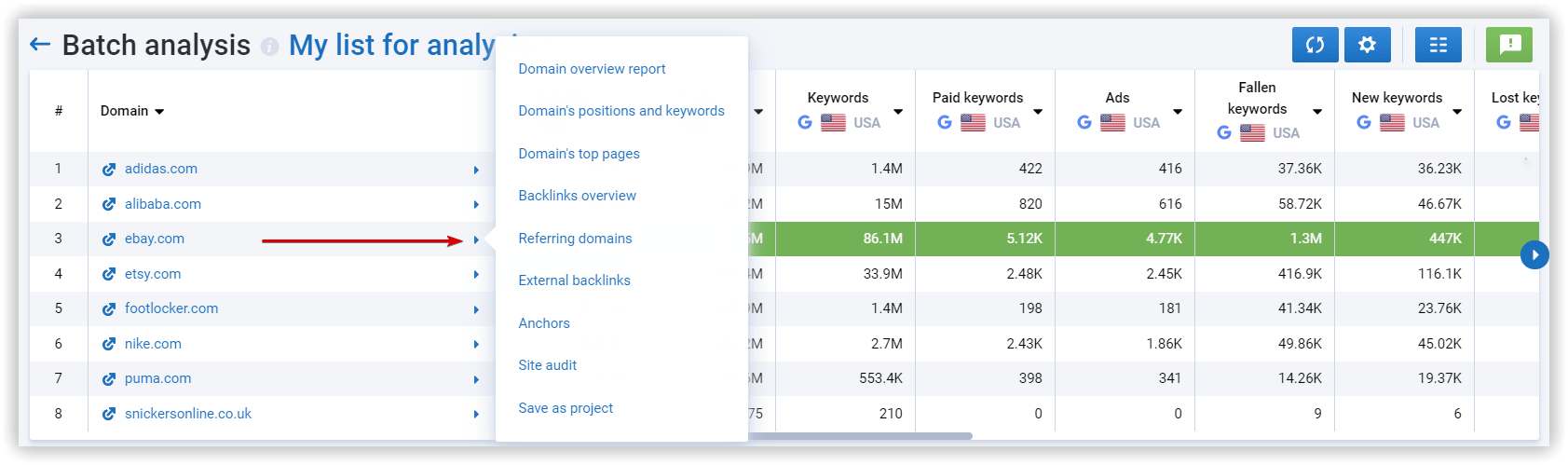Open the Paid keywords column dropdown arrow

coord(1038,112)
